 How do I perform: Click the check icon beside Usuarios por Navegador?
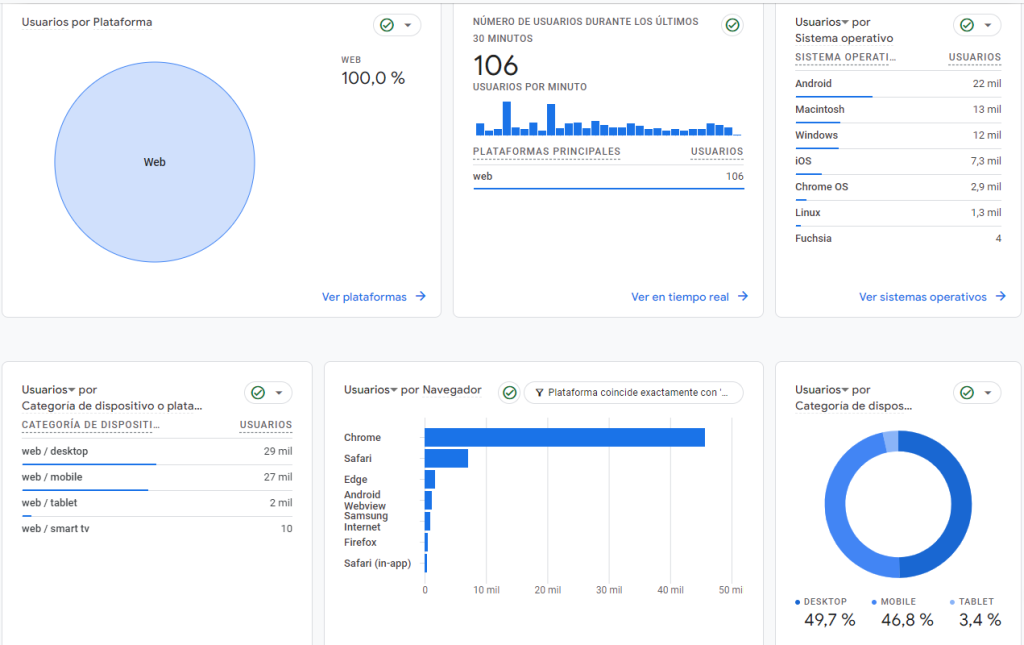click(510, 392)
